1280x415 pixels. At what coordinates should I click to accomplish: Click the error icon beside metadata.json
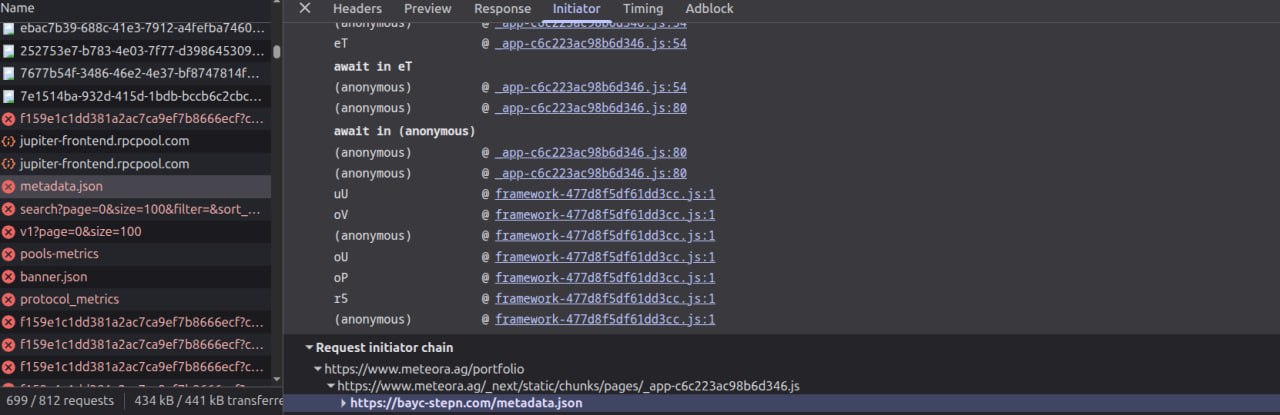9,186
